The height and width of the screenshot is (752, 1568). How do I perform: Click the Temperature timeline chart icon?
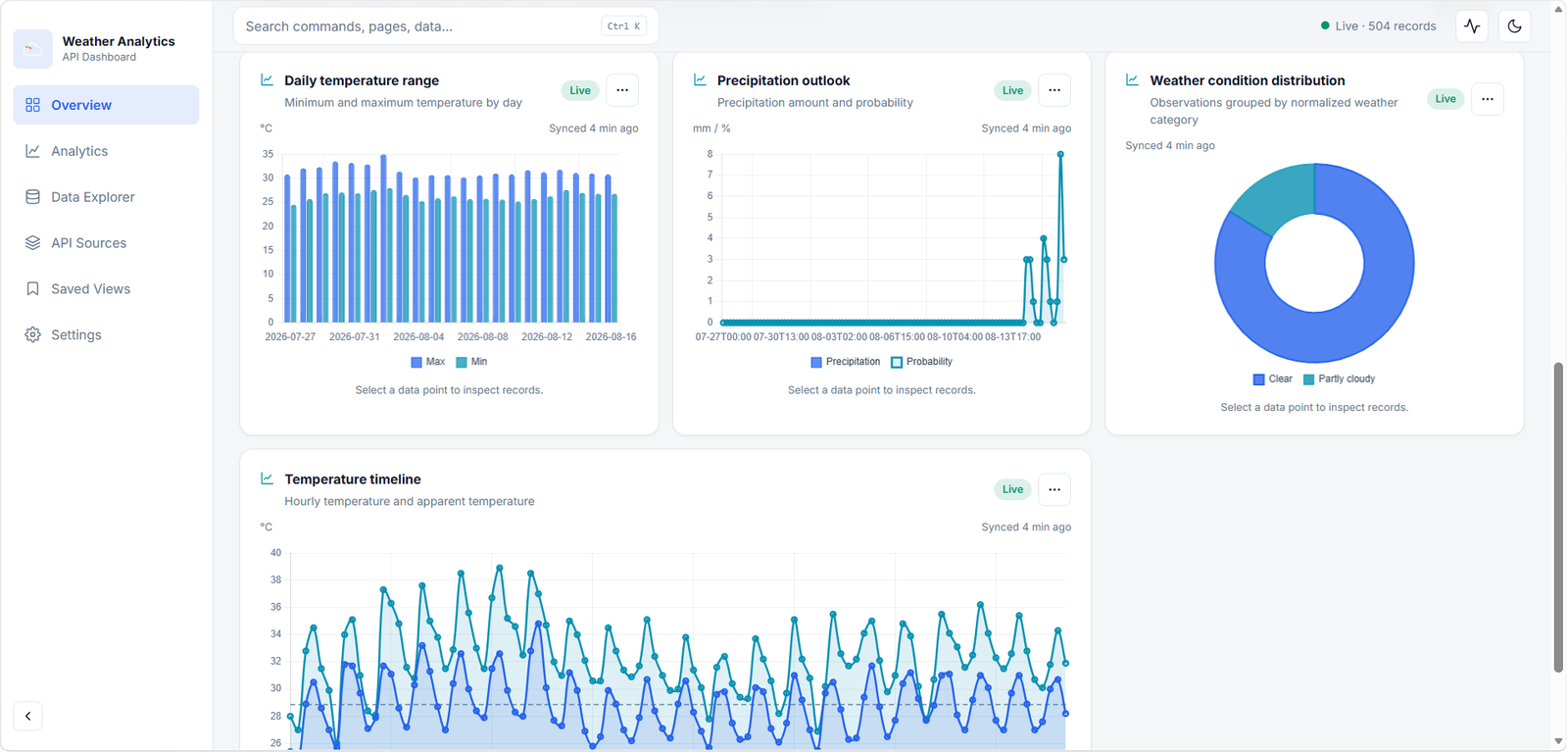coord(267,478)
